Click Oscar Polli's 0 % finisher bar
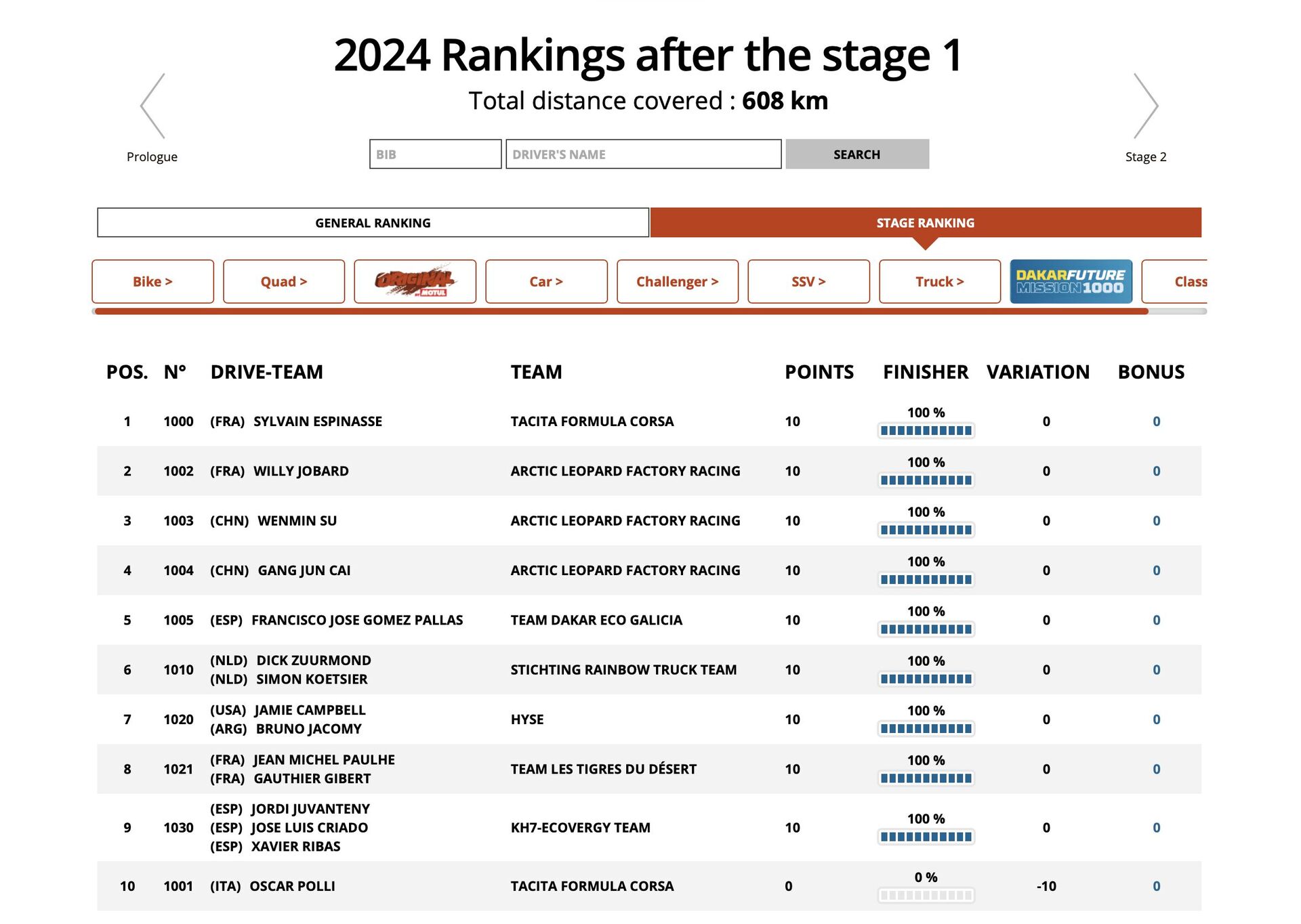Viewport: 1301px width, 924px height. [926, 895]
